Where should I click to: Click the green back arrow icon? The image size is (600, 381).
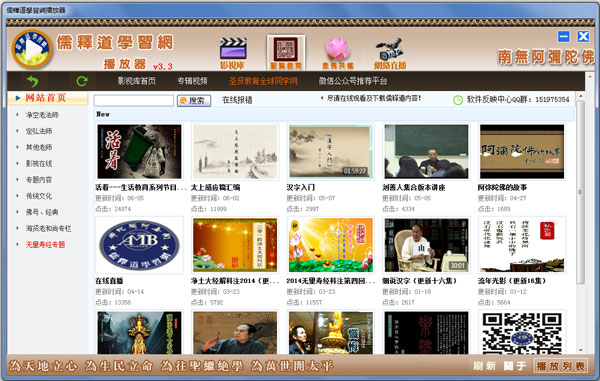click(x=33, y=81)
